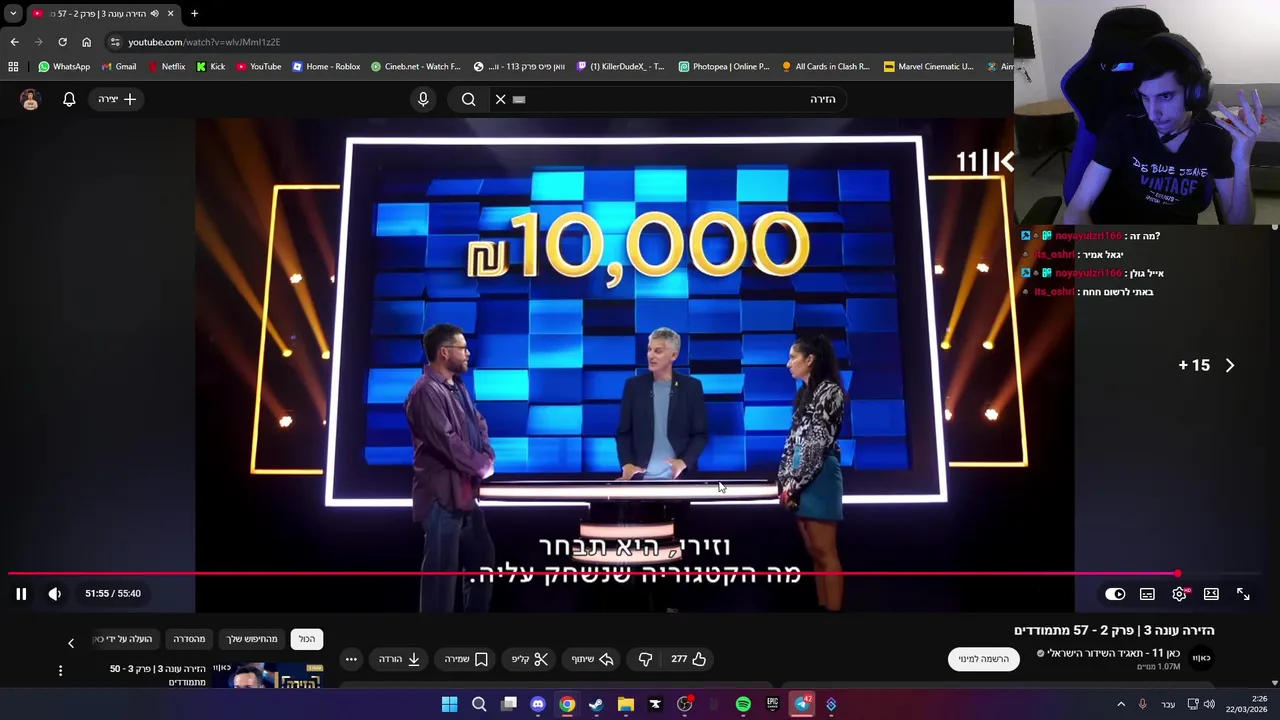Open כאן 11 channel avatar

(x=1201, y=658)
